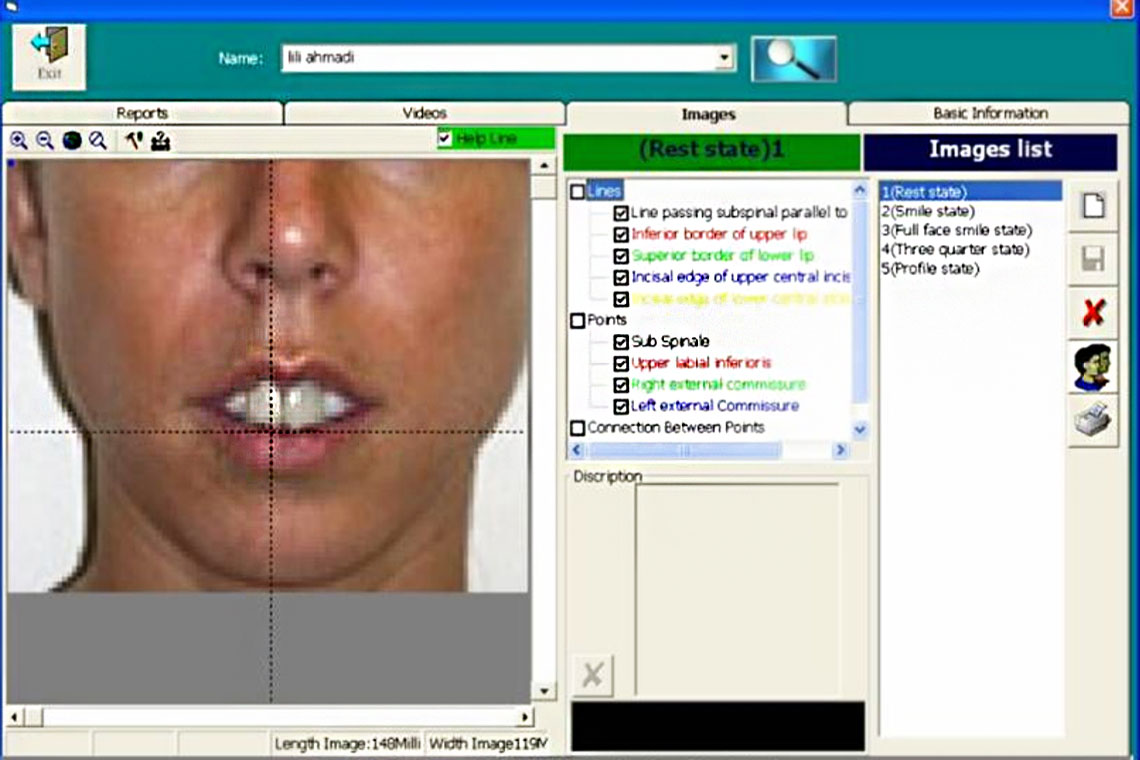Activate the hammer marking tool

click(x=133, y=140)
